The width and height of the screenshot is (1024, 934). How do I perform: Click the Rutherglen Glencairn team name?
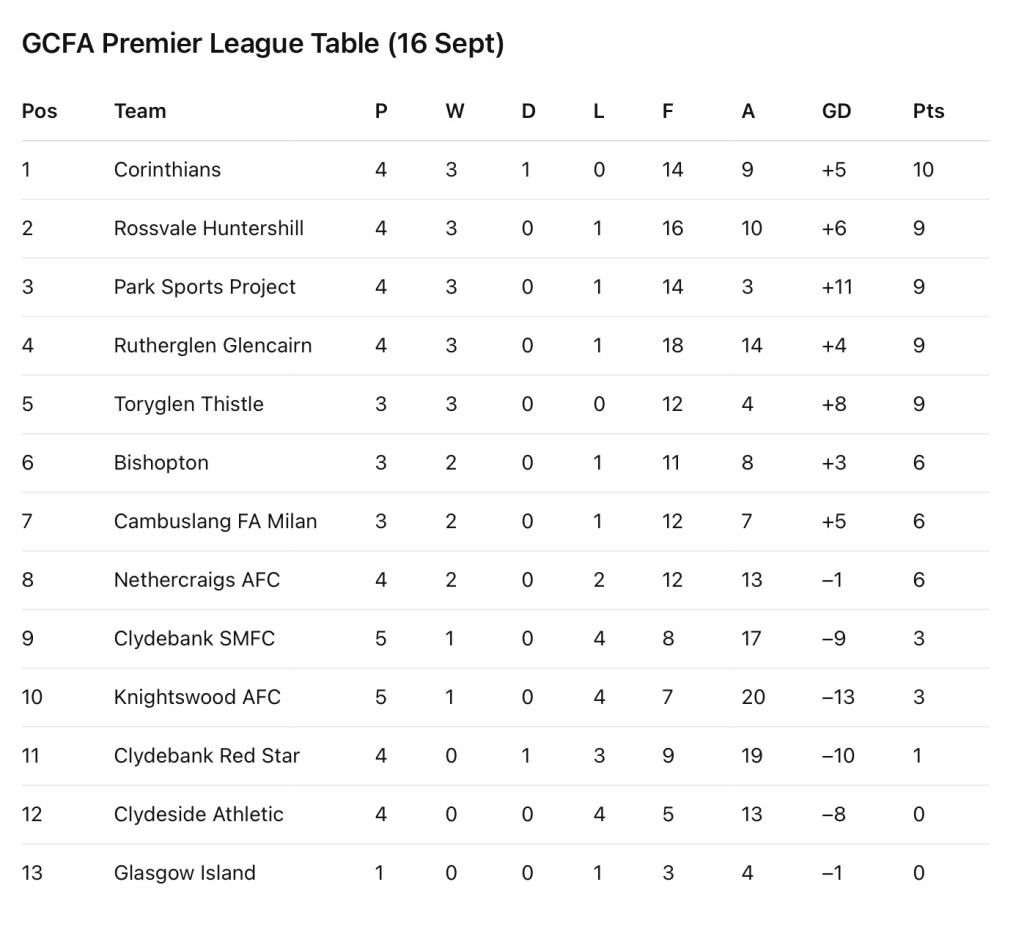click(213, 346)
